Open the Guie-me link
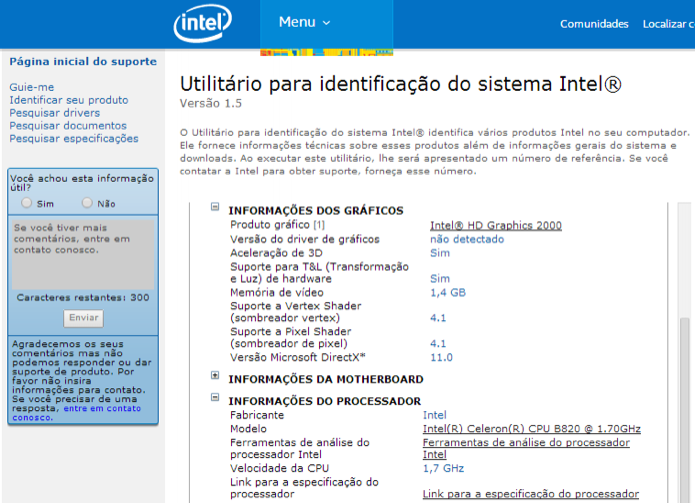695x503 pixels. click(31, 87)
